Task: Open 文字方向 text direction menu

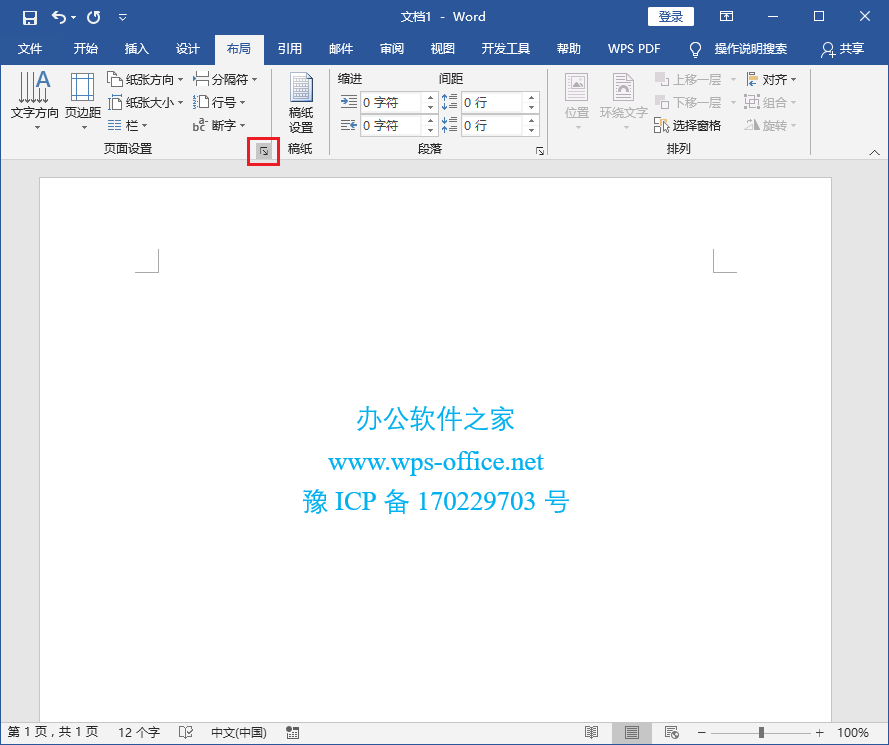Action: (35, 101)
